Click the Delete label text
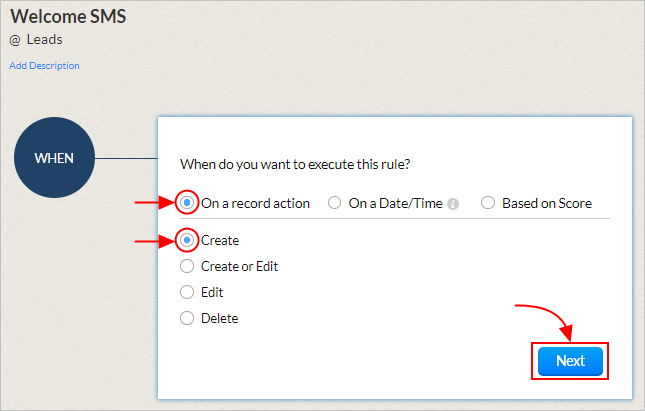 (x=220, y=318)
